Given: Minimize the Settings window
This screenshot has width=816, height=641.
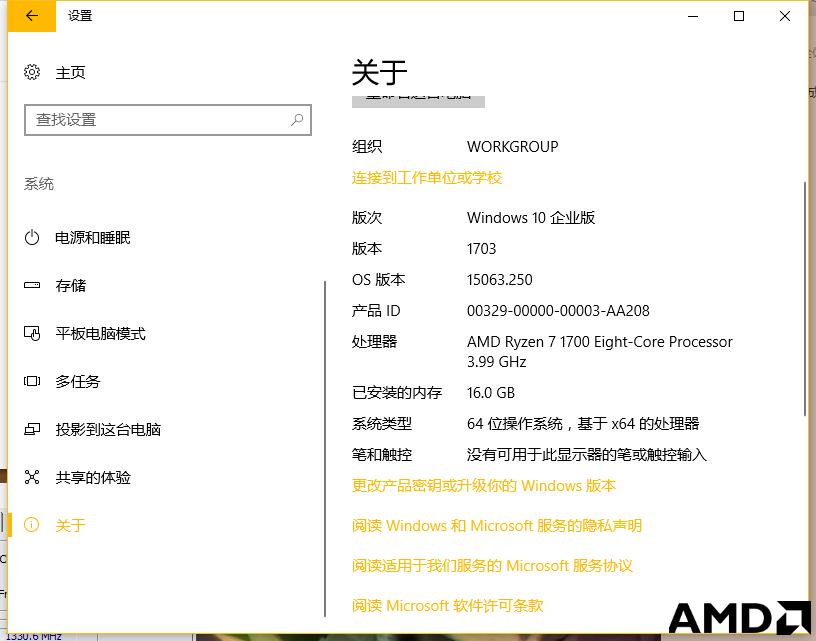Looking at the screenshot, I should tap(693, 16).
